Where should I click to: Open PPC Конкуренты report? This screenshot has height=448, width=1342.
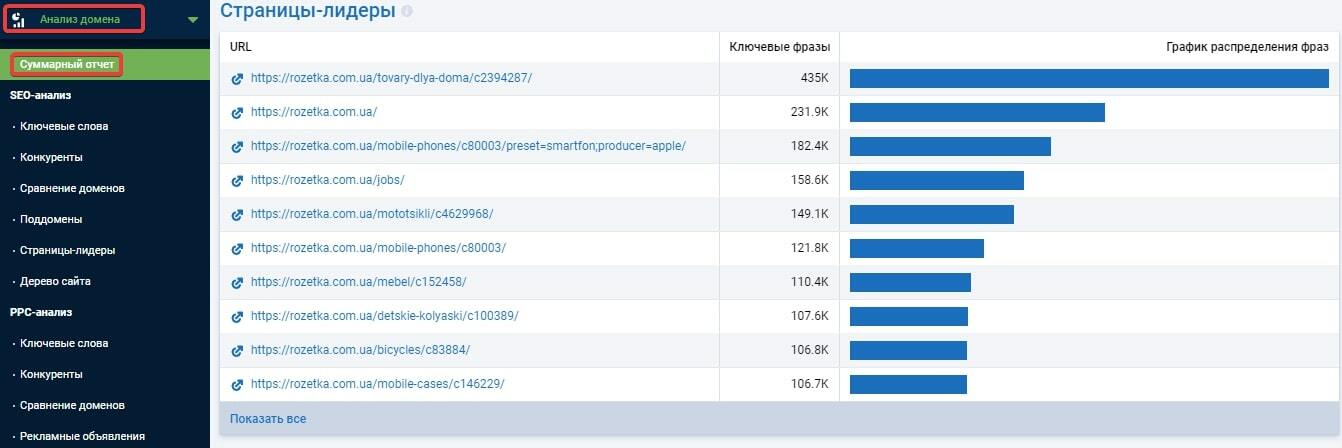pyautogui.click(x=51, y=374)
